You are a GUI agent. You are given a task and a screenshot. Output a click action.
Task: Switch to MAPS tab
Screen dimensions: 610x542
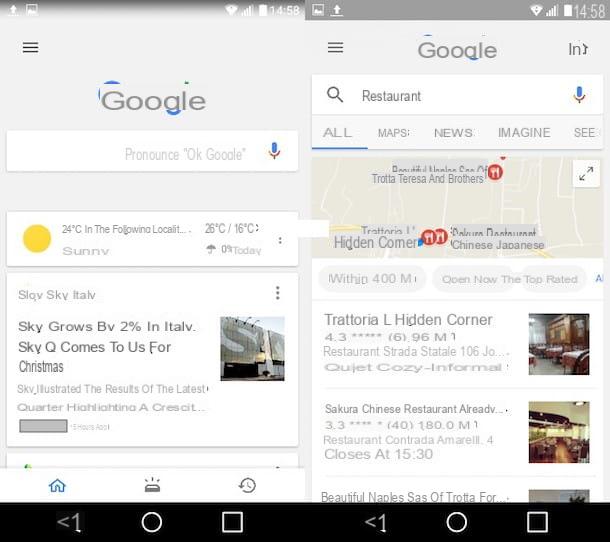394,133
